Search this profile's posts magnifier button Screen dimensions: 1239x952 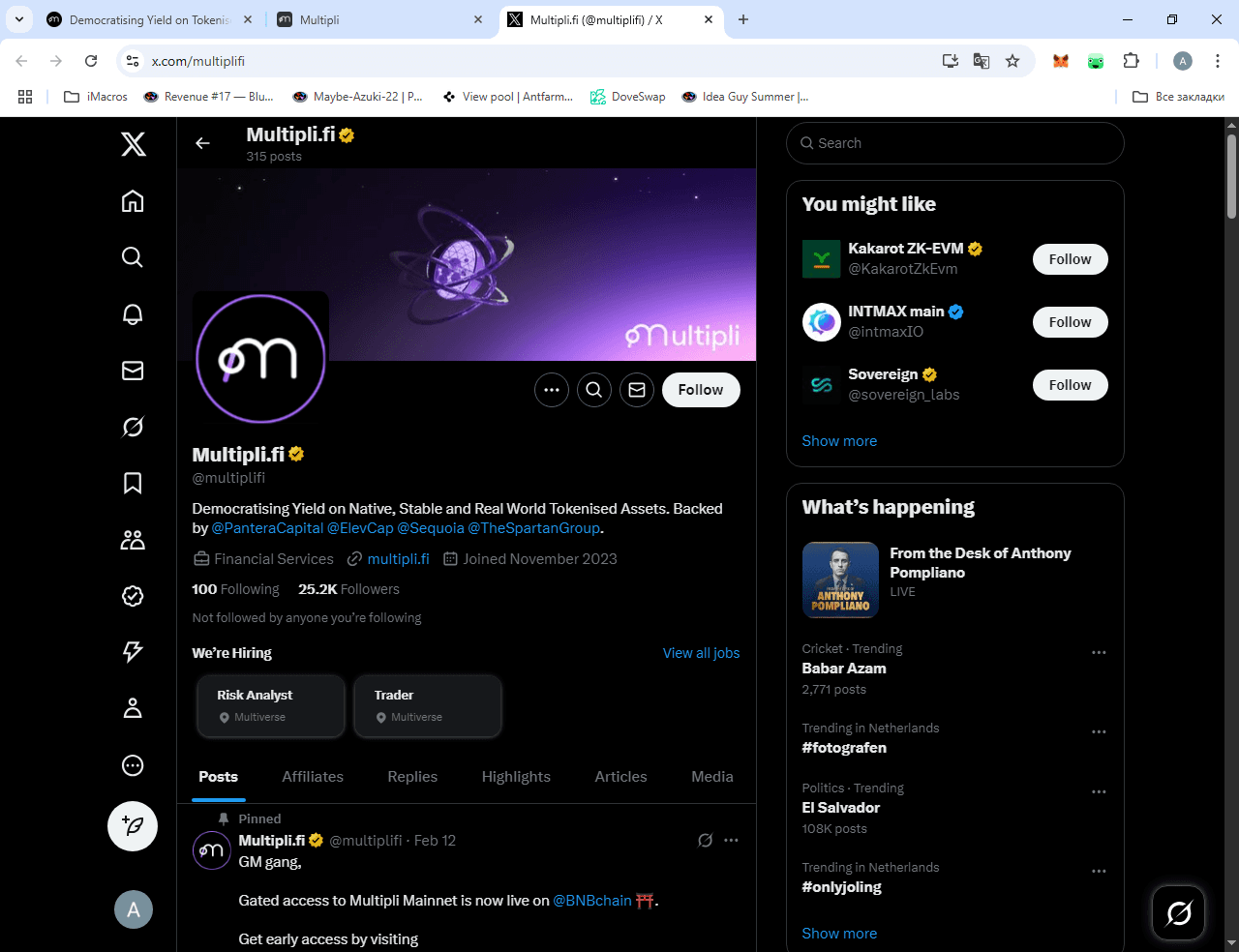click(x=594, y=390)
